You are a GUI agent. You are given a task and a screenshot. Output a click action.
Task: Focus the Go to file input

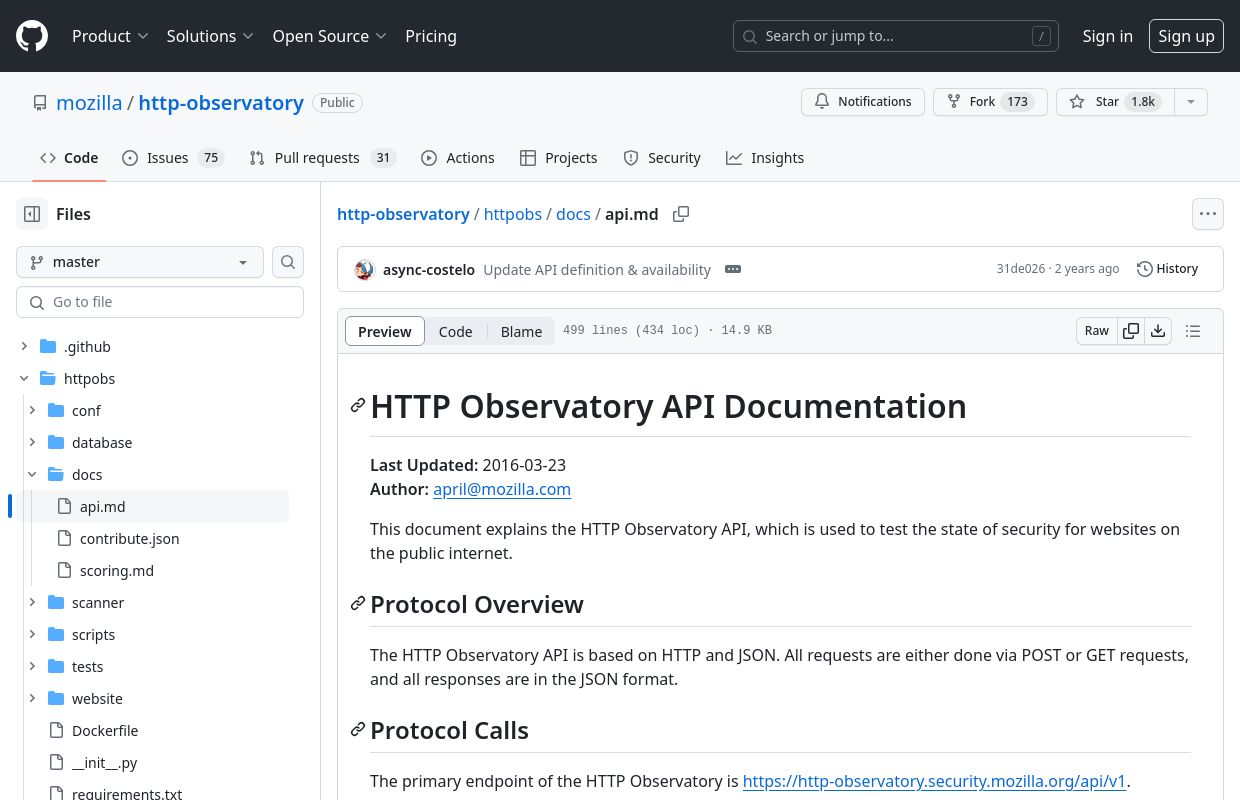click(x=160, y=302)
